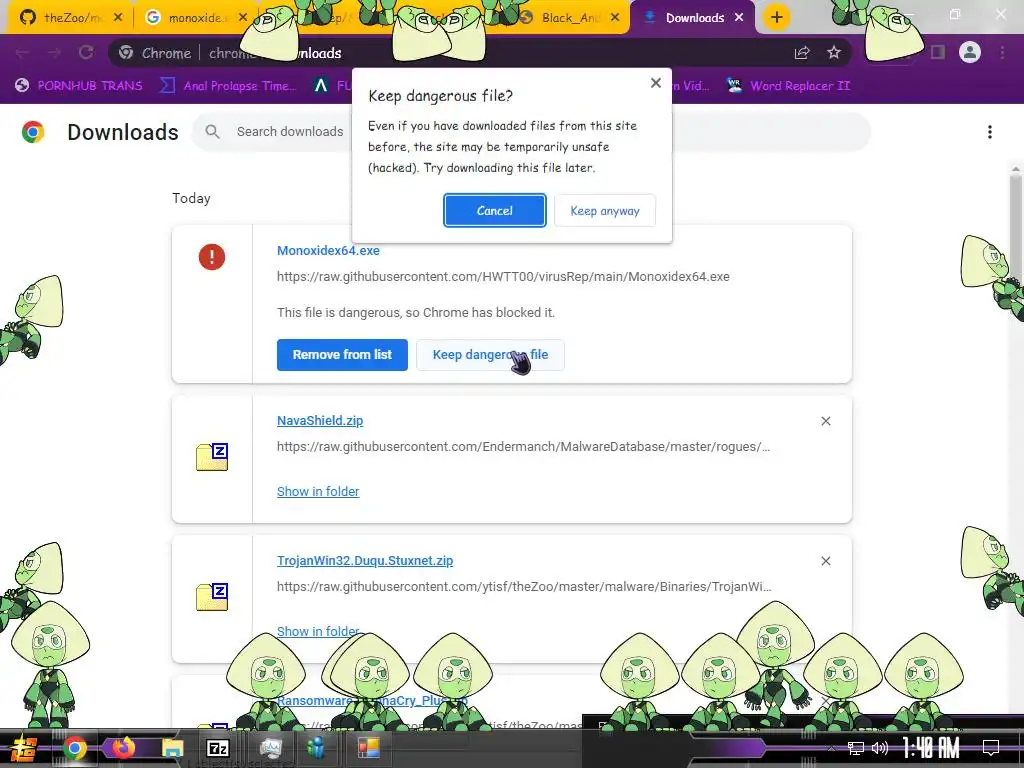Remove the NavaShield.zip entry with its X
Screen dimensions: 1024x768
825,421
